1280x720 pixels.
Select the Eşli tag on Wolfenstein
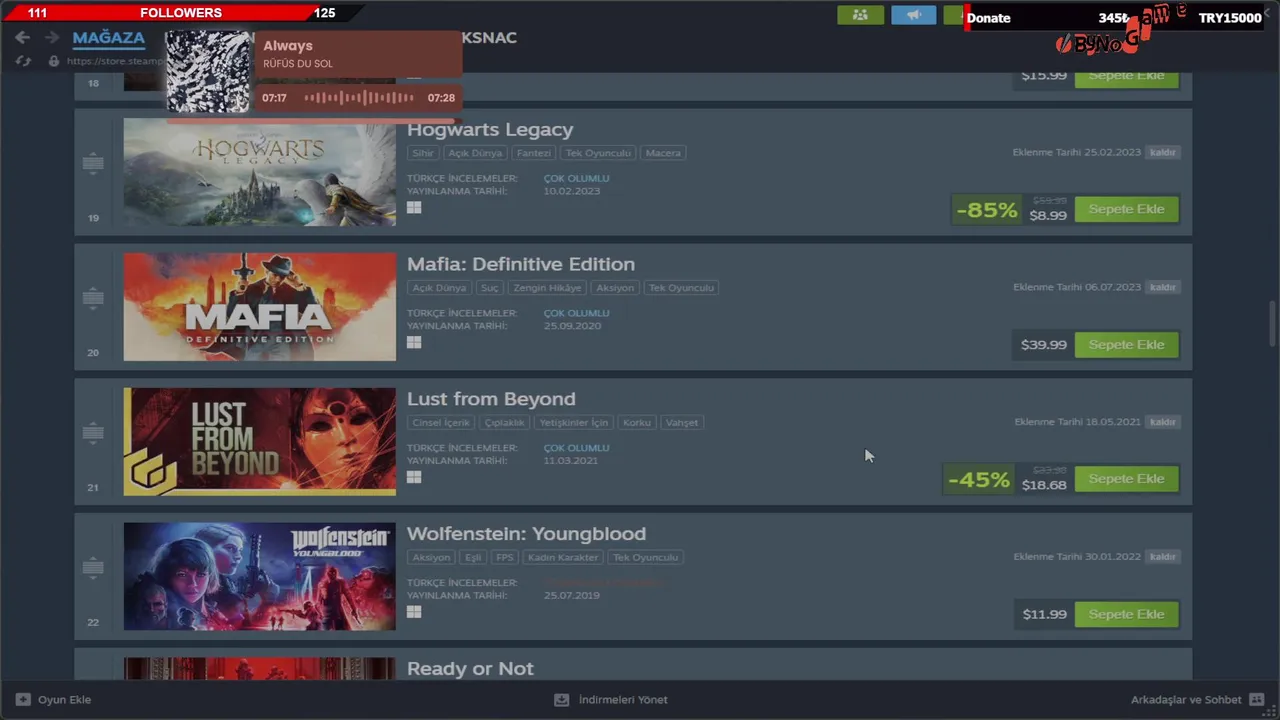tap(473, 558)
